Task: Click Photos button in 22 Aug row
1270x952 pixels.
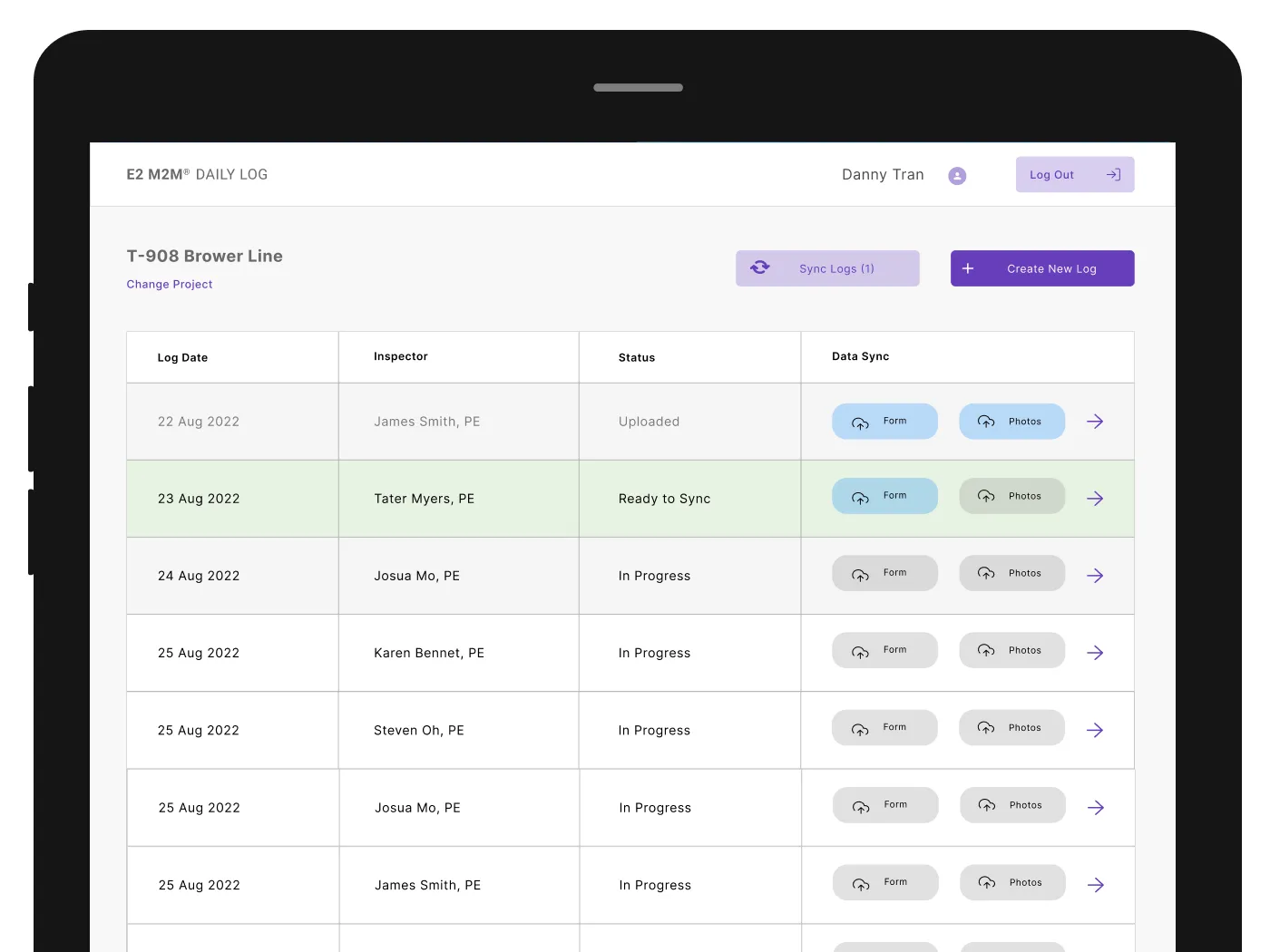Action: pyautogui.click(x=1011, y=422)
